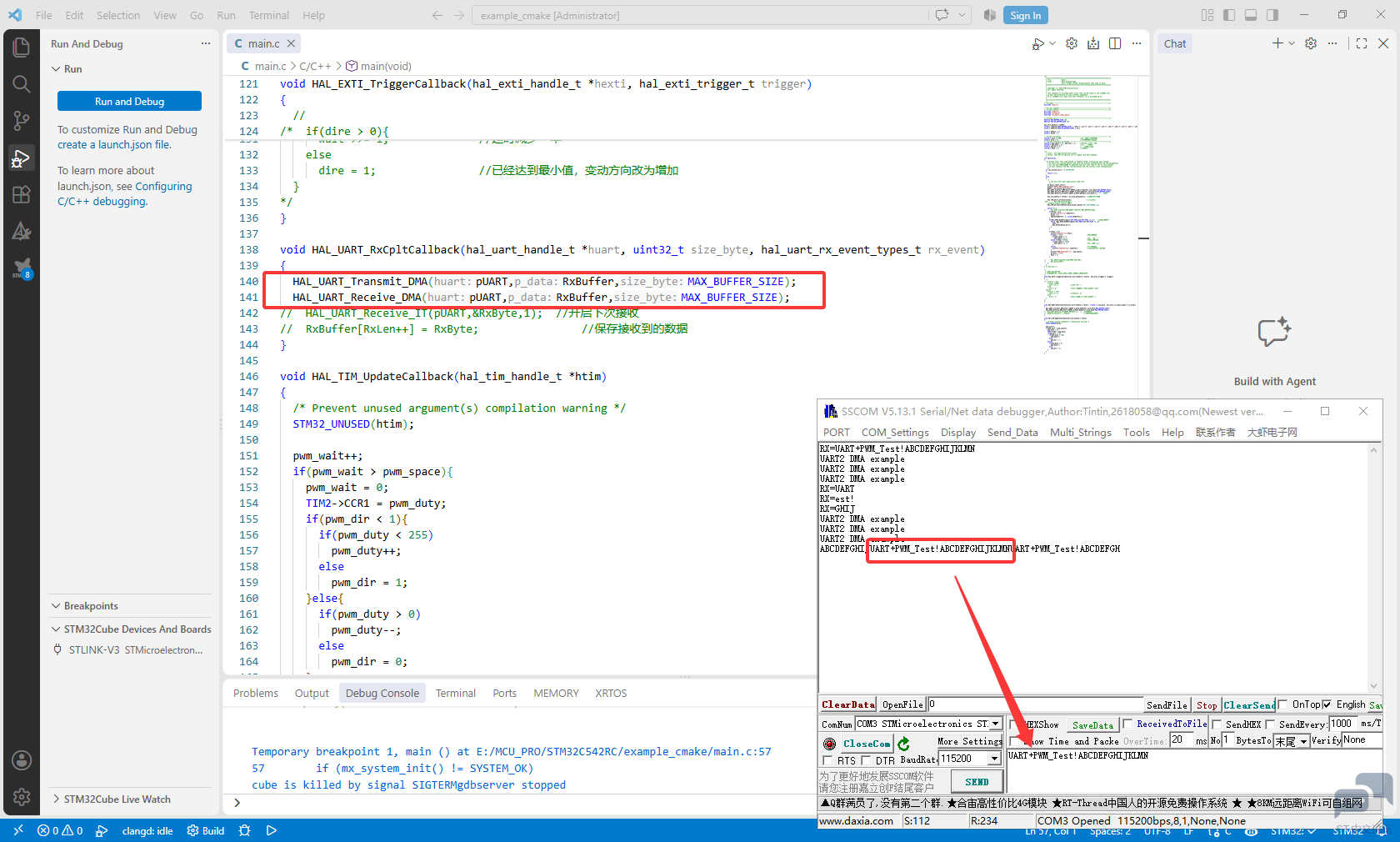Open the Manage gear in the activity bar

pos(22,797)
